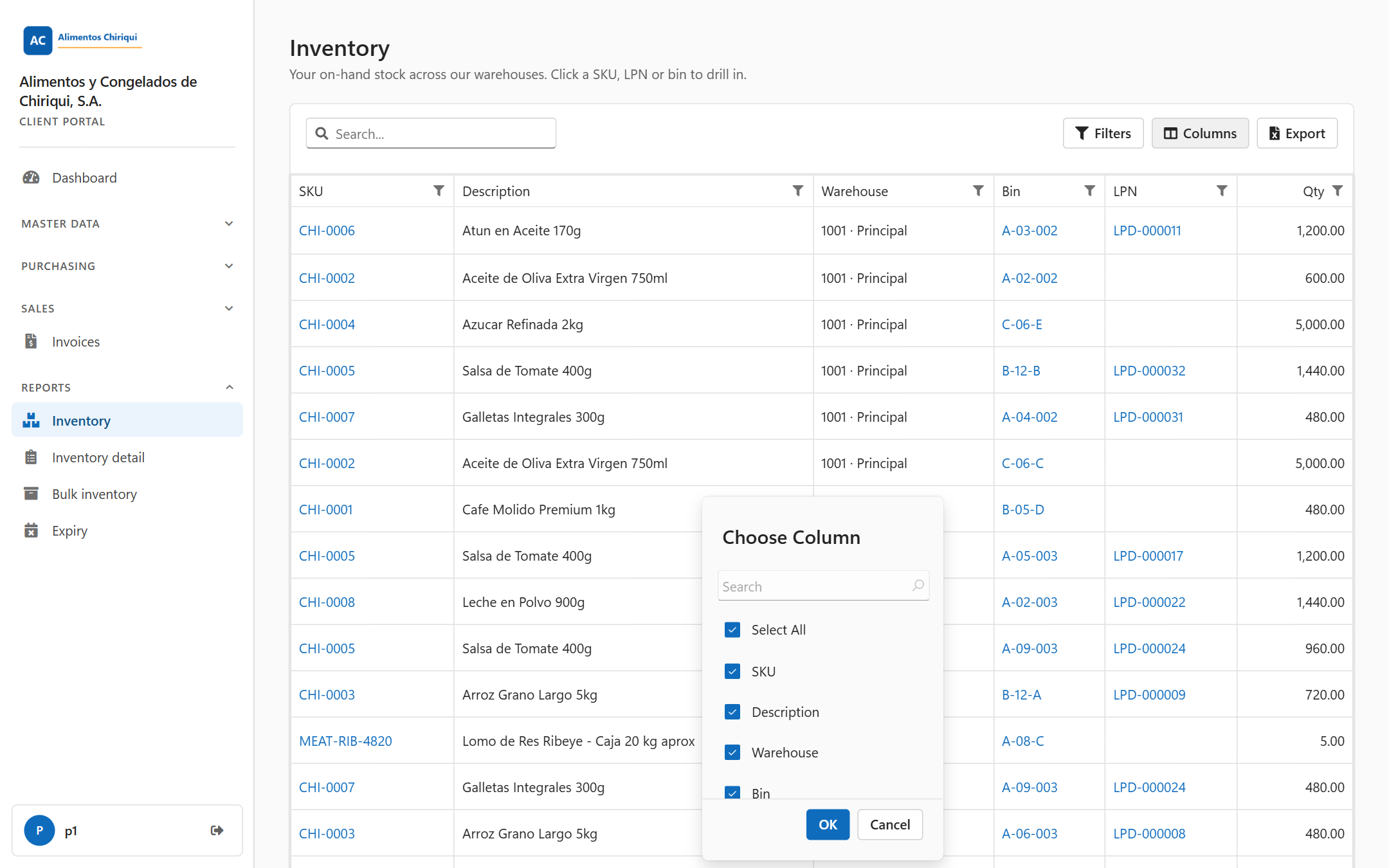Screen dimensions: 1389x868
Task: Expand the Sales section
Action: pyautogui.click(x=127, y=309)
